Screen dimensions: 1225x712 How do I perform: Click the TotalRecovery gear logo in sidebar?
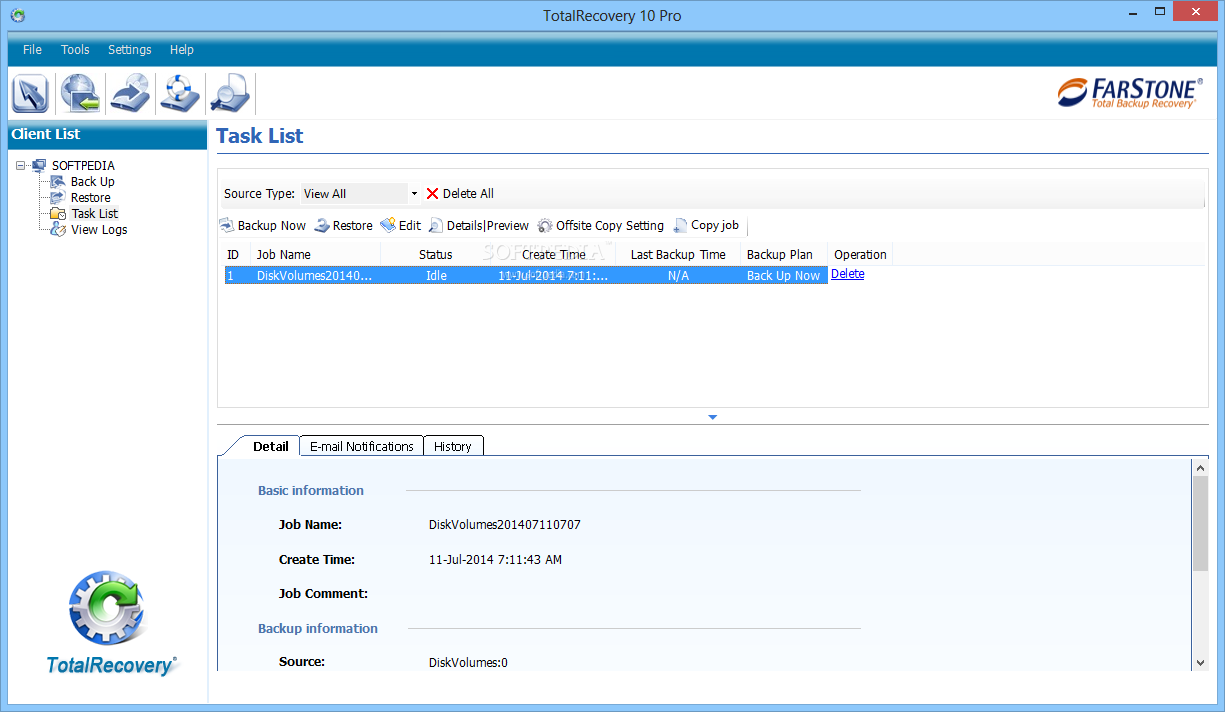coord(107,609)
